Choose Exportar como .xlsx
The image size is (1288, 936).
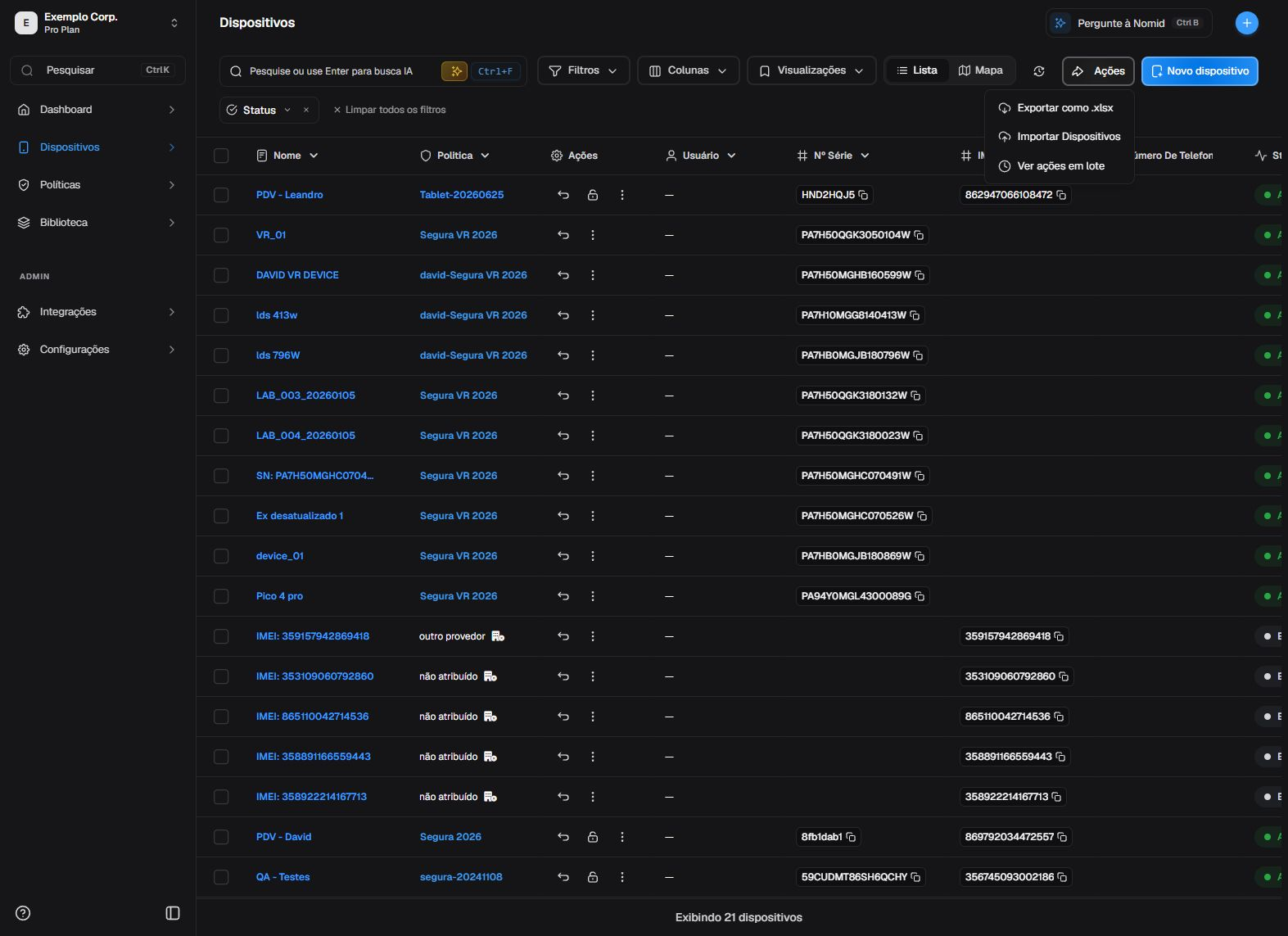tap(1059, 108)
